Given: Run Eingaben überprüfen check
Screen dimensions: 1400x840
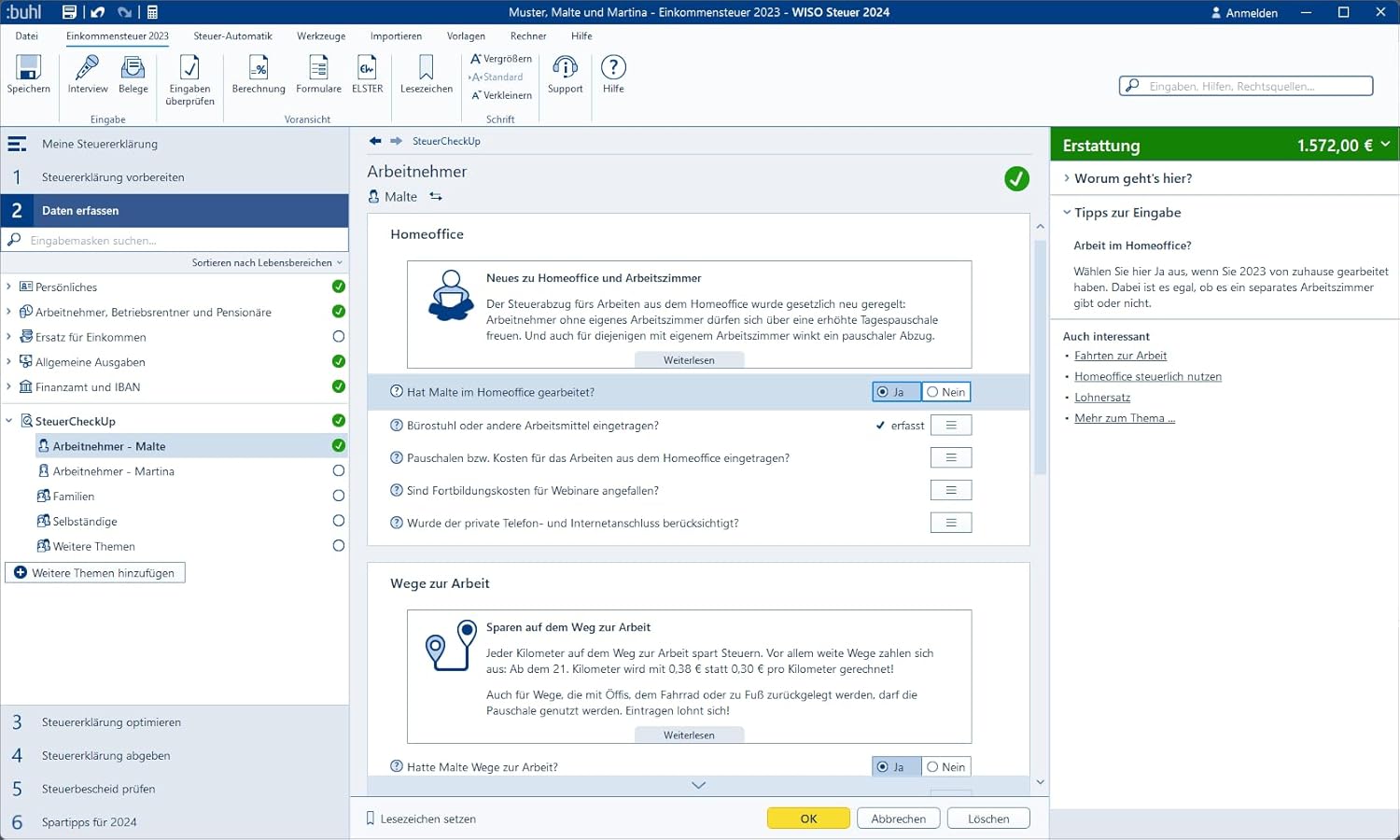Looking at the screenshot, I should [x=190, y=80].
